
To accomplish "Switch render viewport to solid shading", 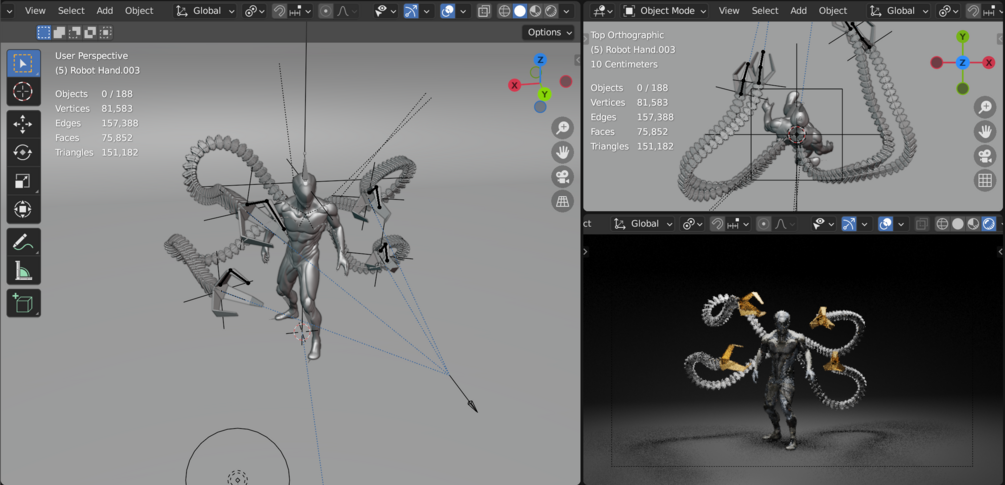I will click(x=958, y=224).
